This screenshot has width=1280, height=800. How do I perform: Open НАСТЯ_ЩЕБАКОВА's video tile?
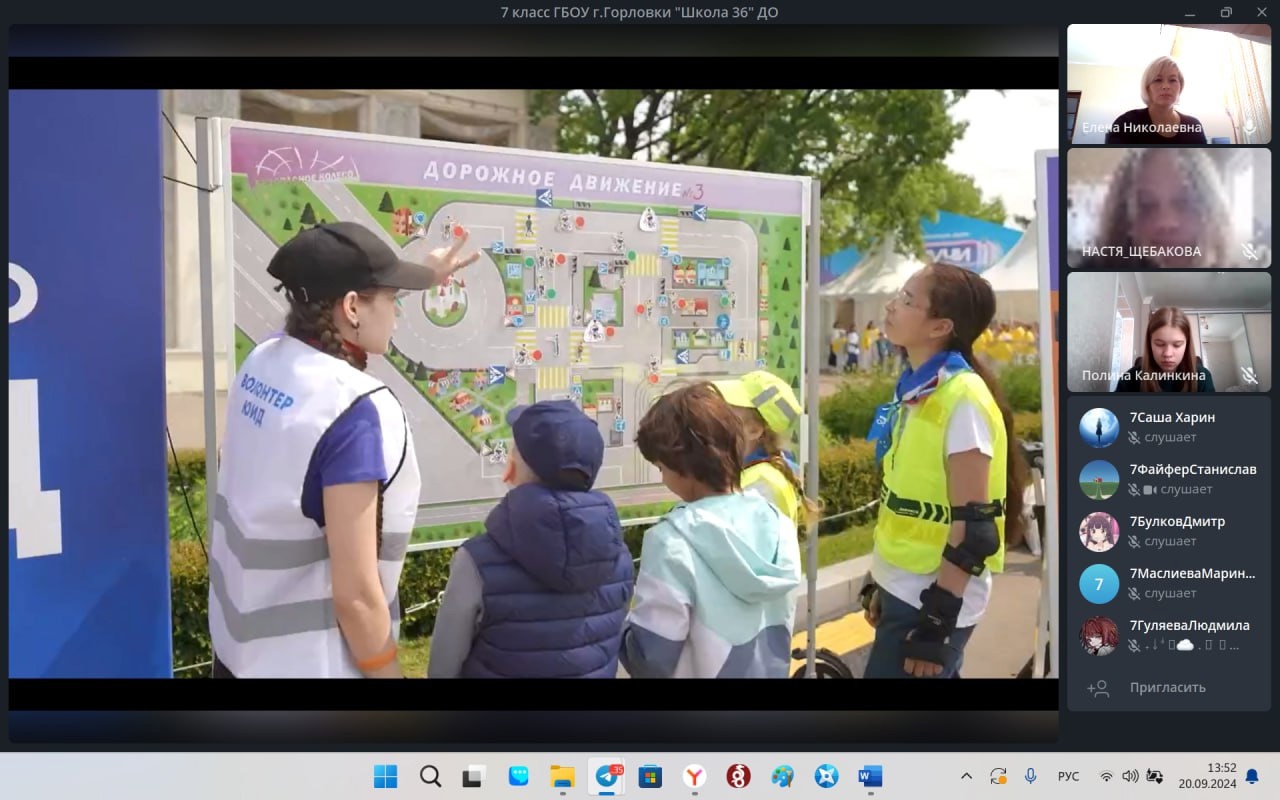point(1169,208)
